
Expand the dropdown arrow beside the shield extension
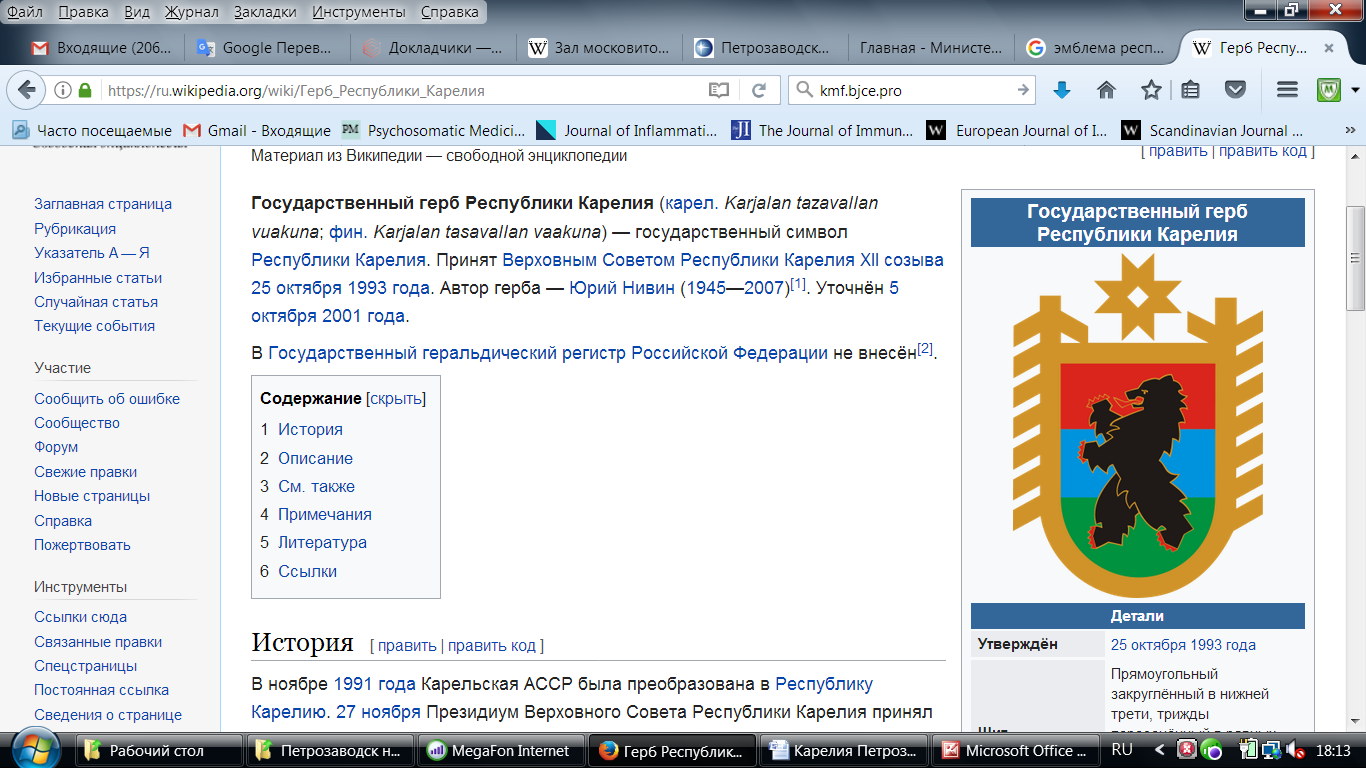[1353, 90]
